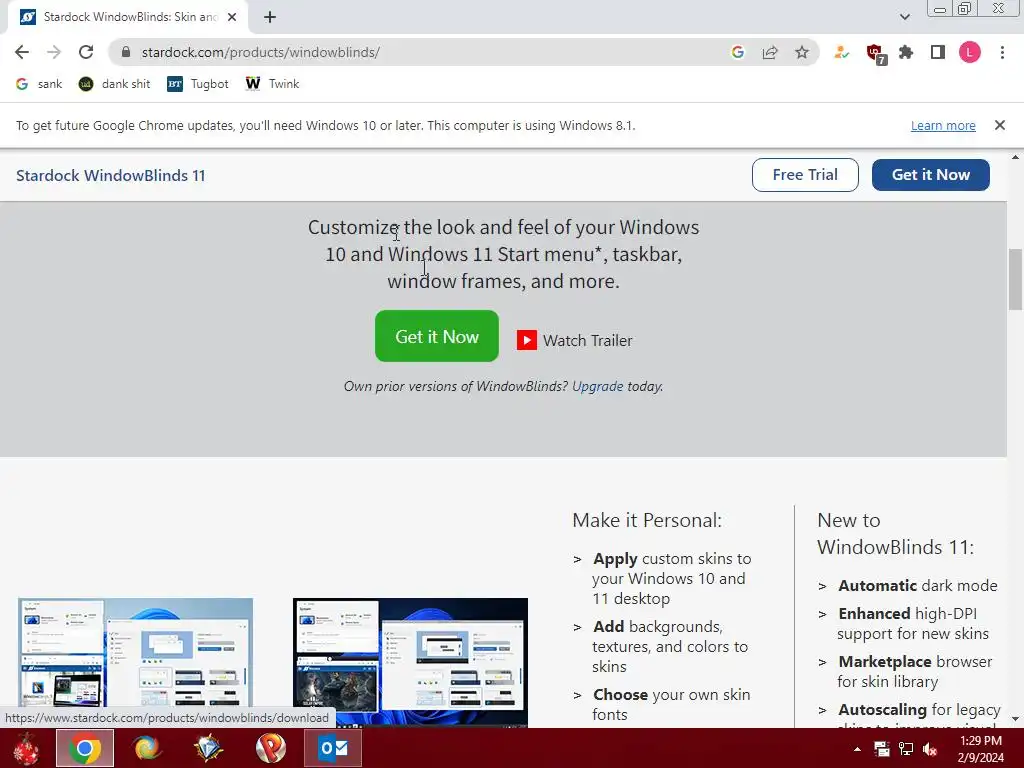The height and width of the screenshot is (768, 1024).
Task: Dismiss the Chrome update notification bar
Action: pyautogui.click(x=1000, y=125)
